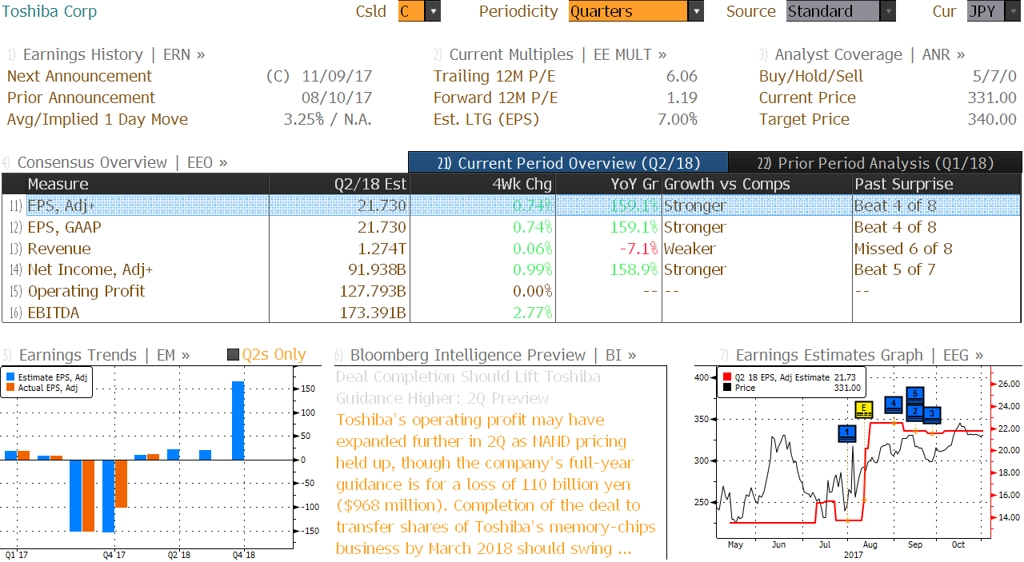Viewport: 1024px width, 562px height.
Task: Open Bloomberg Intelligence Preview BI link
Action: coord(485,355)
